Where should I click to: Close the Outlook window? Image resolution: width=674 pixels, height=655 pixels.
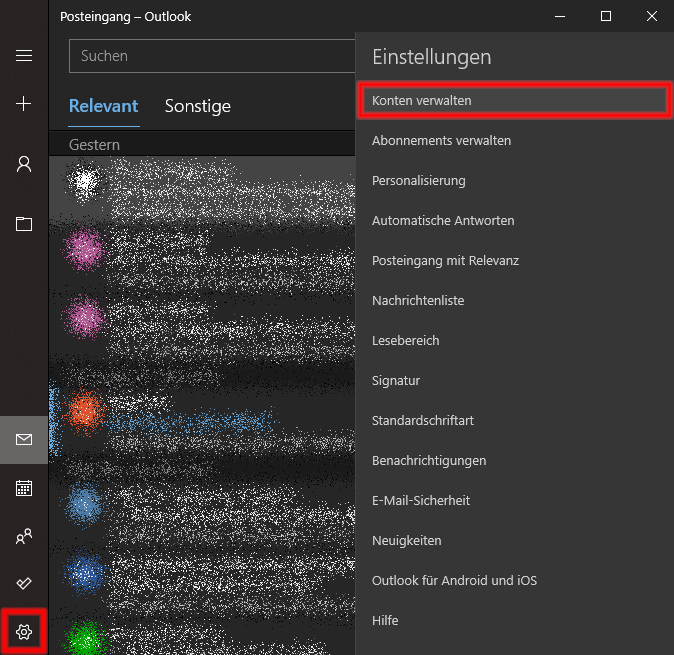click(x=652, y=16)
